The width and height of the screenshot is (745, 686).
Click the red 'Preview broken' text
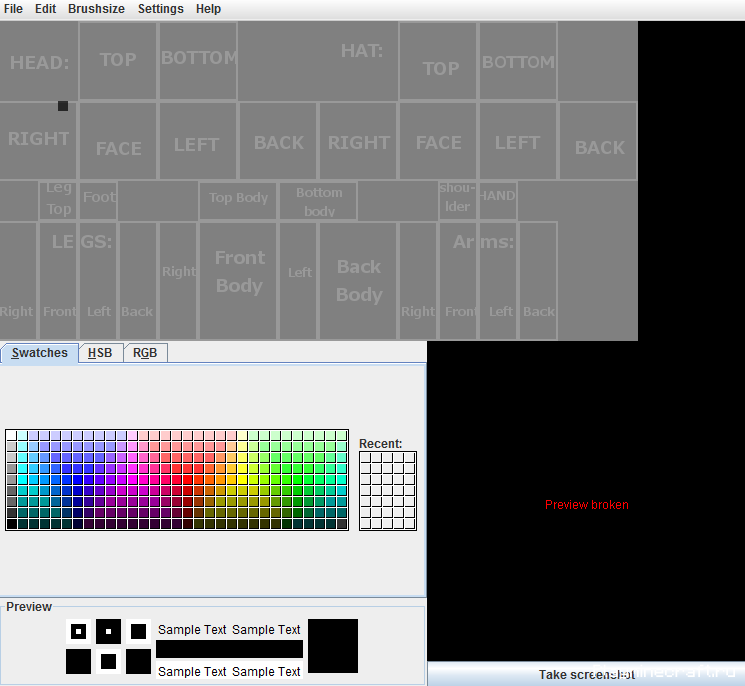click(x=586, y=505)
